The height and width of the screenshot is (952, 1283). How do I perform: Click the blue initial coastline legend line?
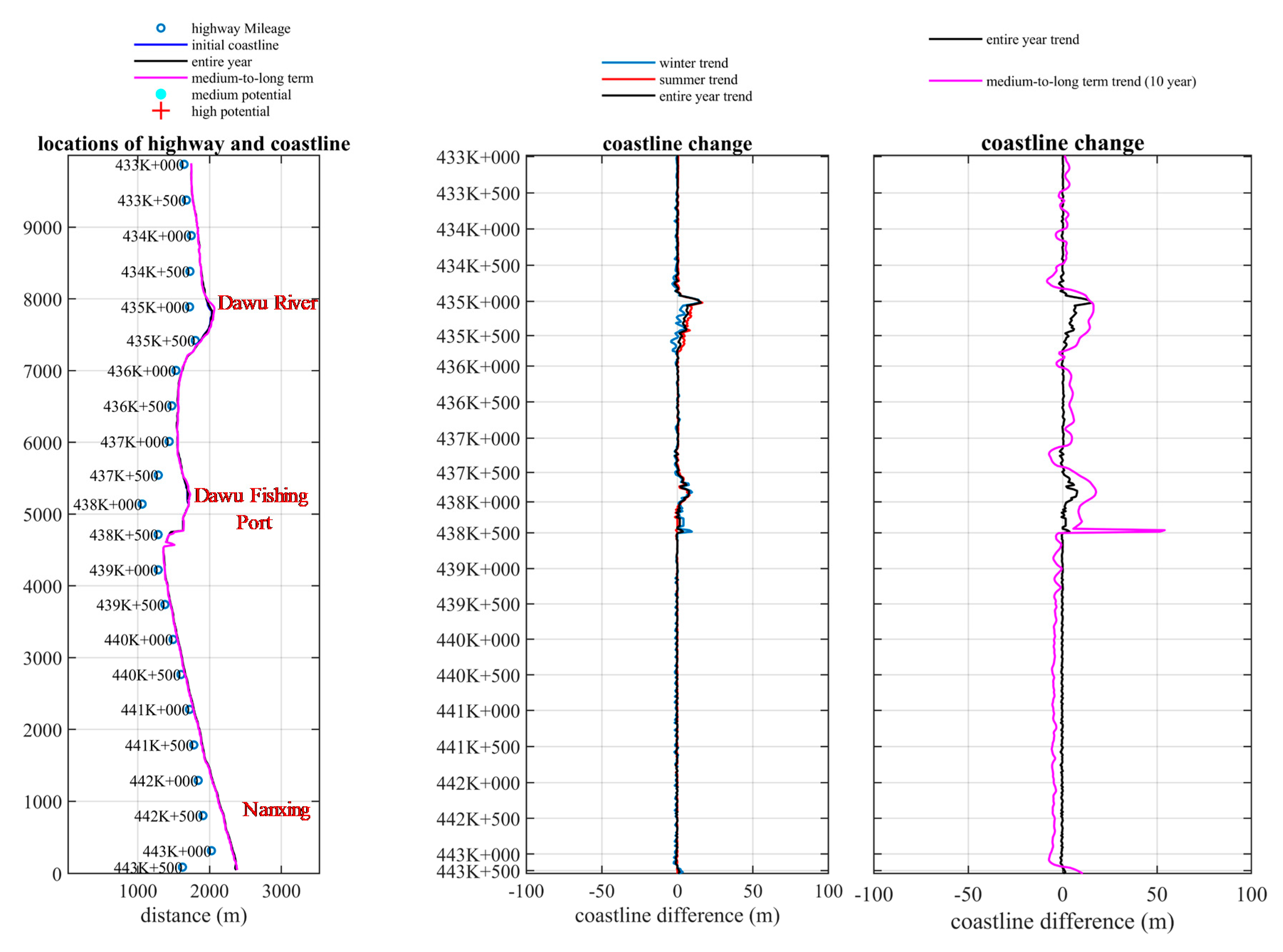click(x=160, y=45)
